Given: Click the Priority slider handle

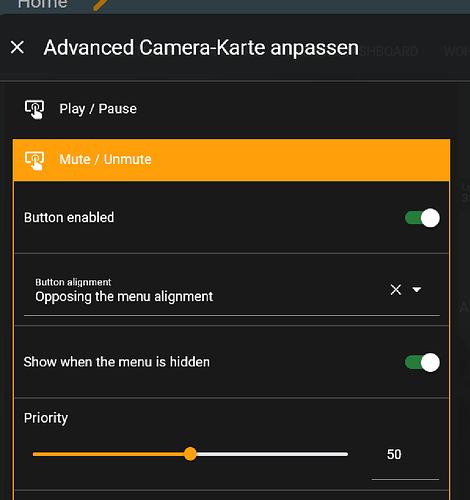Looking at the screenshot, I should pos(190,454).
